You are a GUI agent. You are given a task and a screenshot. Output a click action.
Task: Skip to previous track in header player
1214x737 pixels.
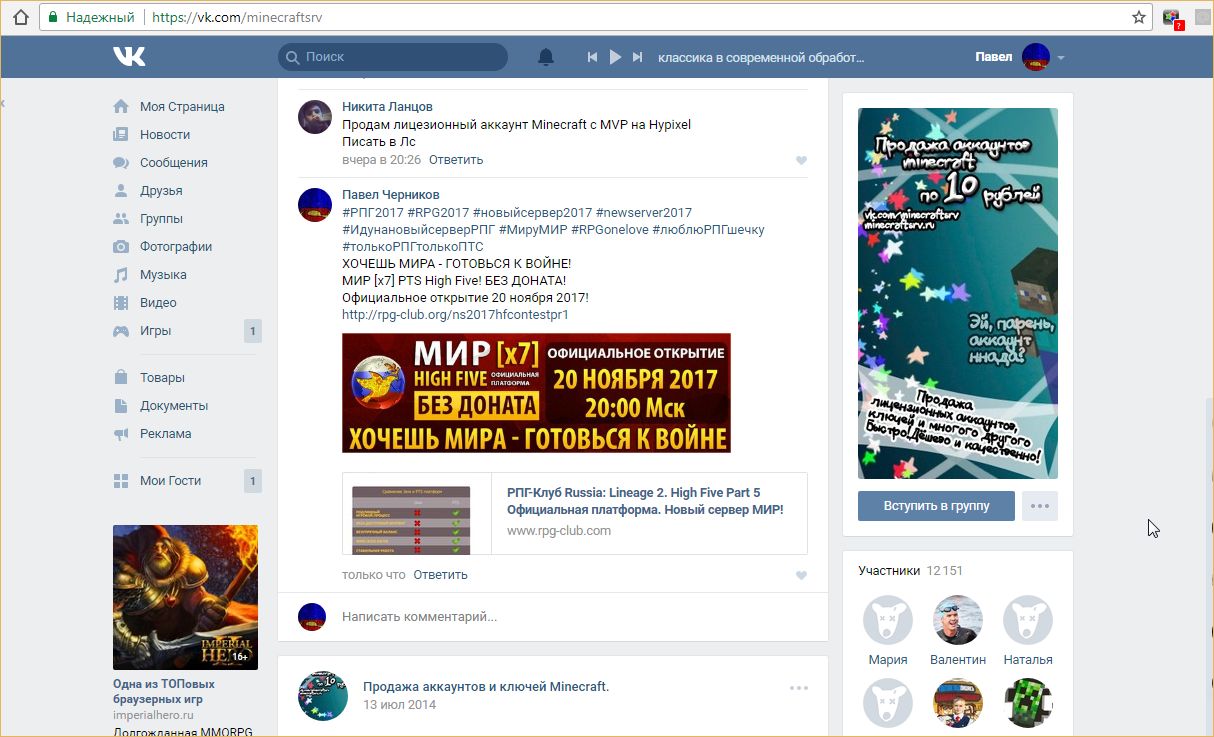[x=592, y=57]
